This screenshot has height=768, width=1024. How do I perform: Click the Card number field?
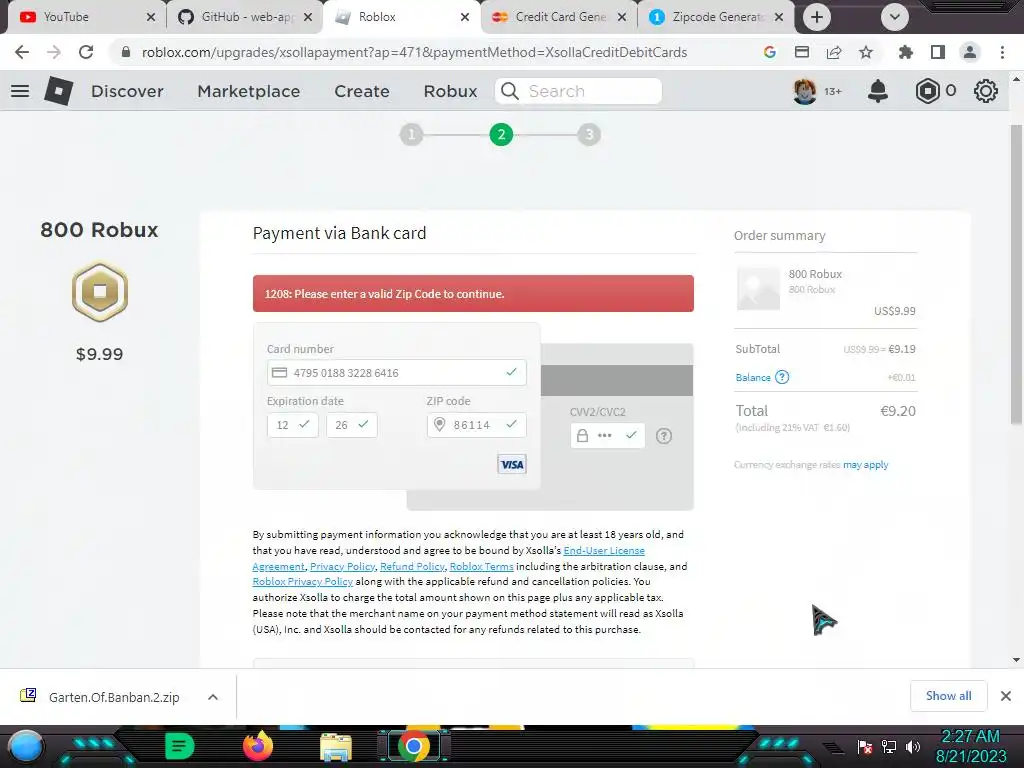(x=396, y=372)
